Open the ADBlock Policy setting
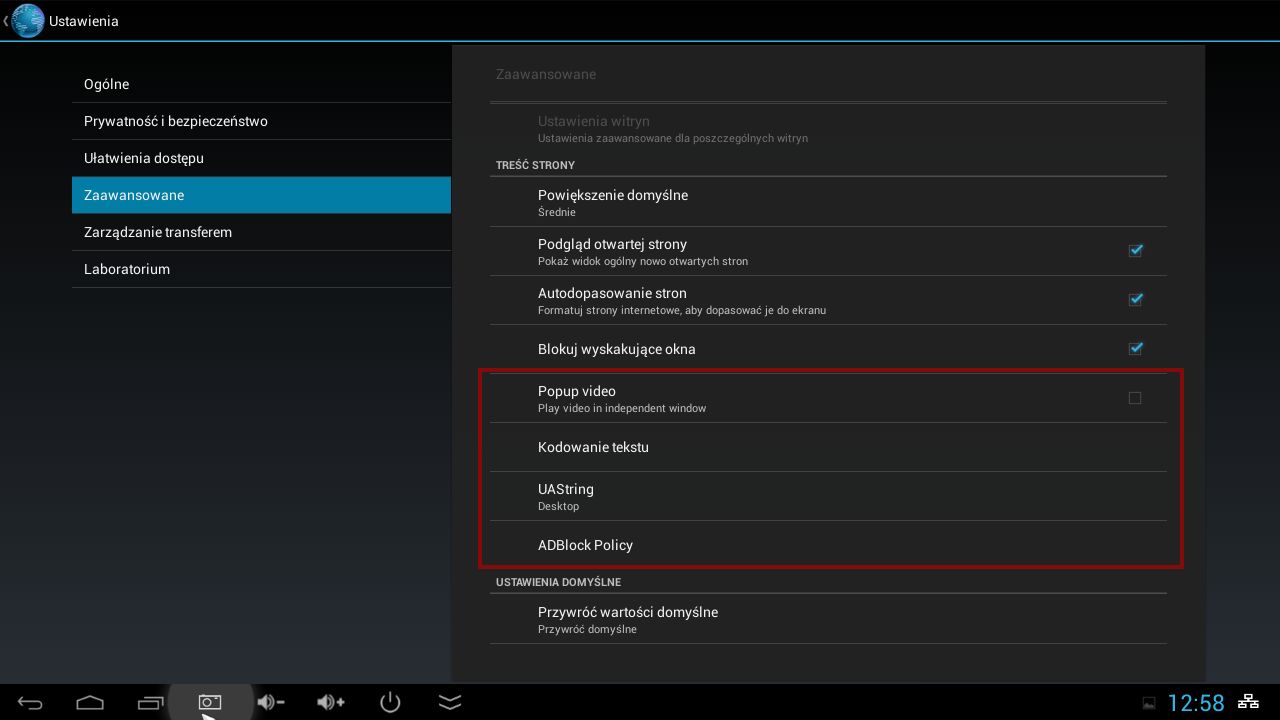The width and height of the screenshot is (1280, 720). tap(828, 545)
